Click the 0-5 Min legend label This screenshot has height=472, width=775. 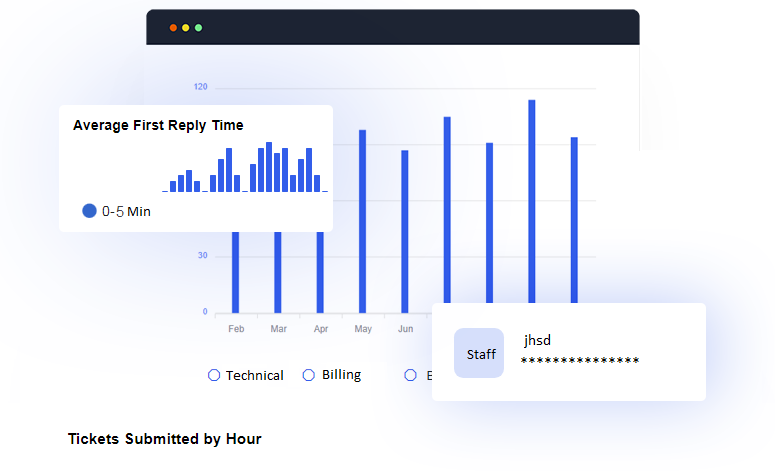pos(126,211)
